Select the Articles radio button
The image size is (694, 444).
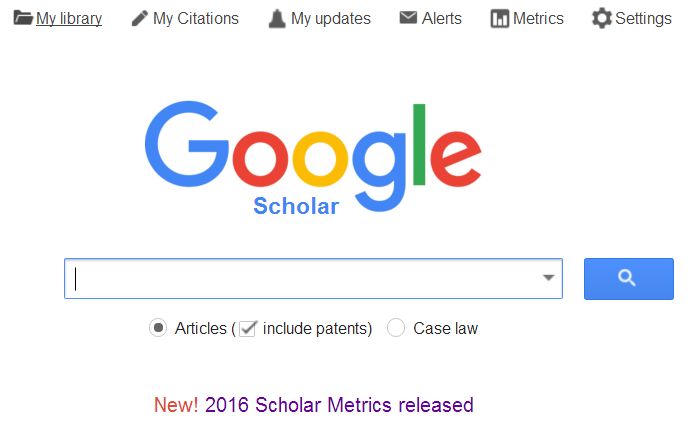[x=158, y=328]
